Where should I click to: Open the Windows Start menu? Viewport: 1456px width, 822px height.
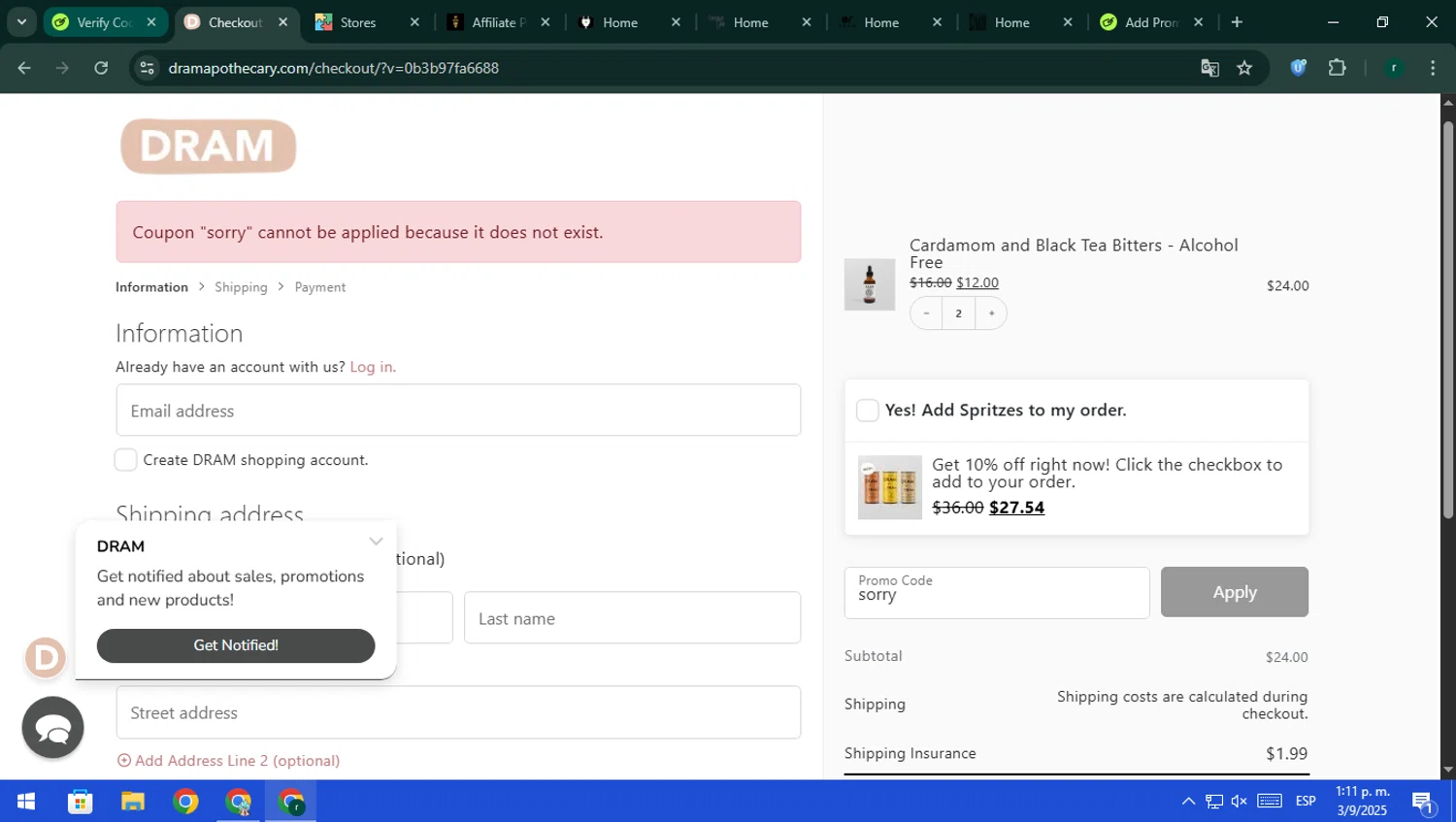point(26,802)
